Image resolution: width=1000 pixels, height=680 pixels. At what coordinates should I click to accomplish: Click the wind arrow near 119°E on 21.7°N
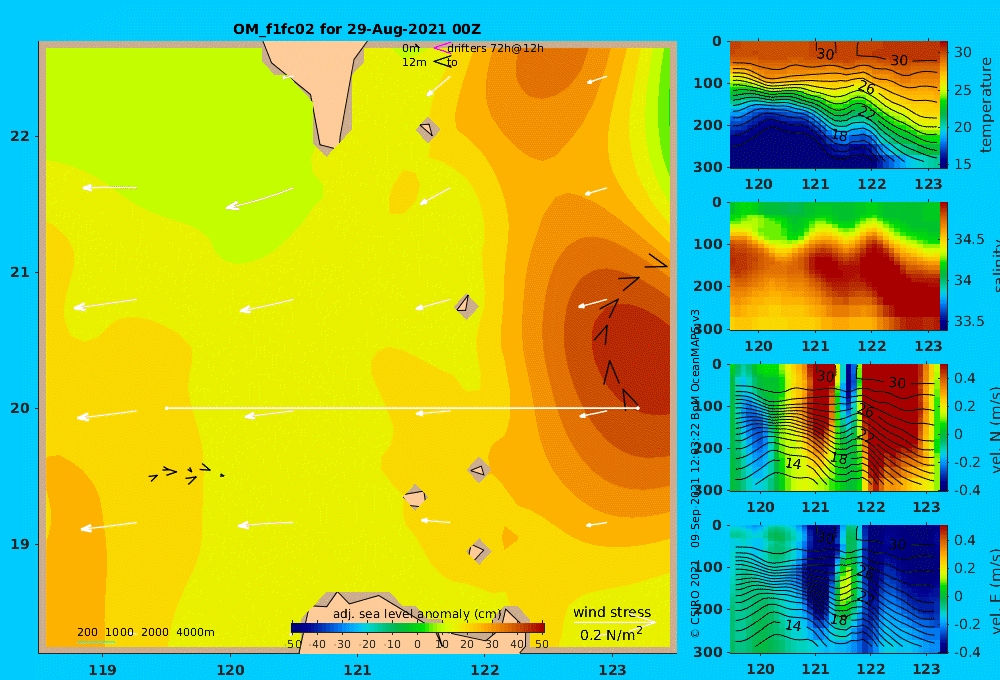click(109, 188)
